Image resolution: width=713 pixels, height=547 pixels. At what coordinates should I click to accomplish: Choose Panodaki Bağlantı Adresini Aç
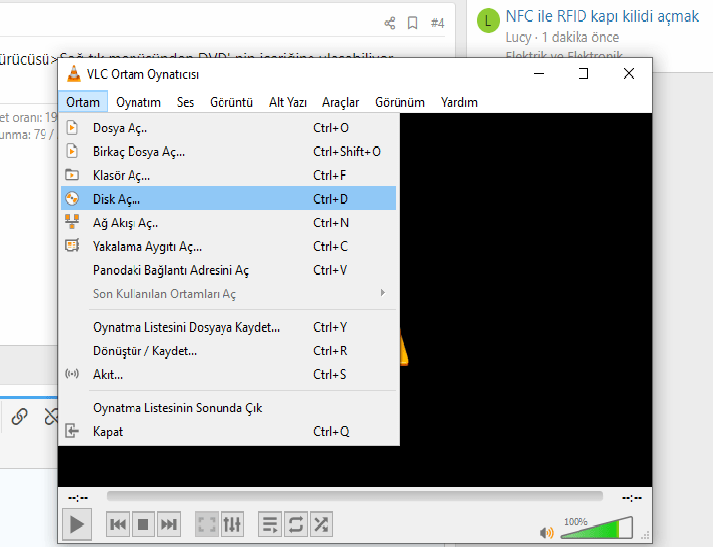[x=228, y=270]
